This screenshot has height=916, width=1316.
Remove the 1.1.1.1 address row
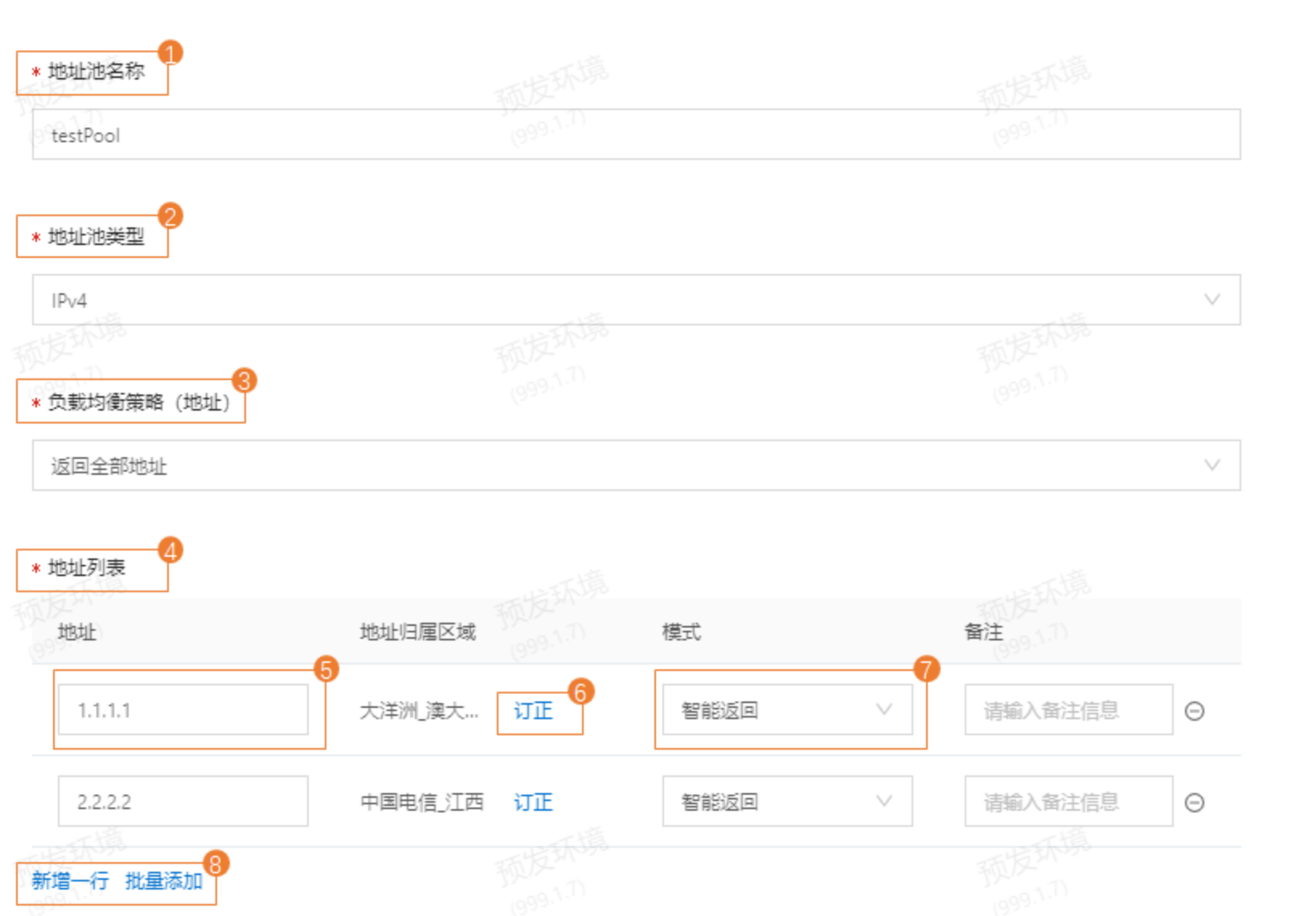click(x=1195, y=709)
